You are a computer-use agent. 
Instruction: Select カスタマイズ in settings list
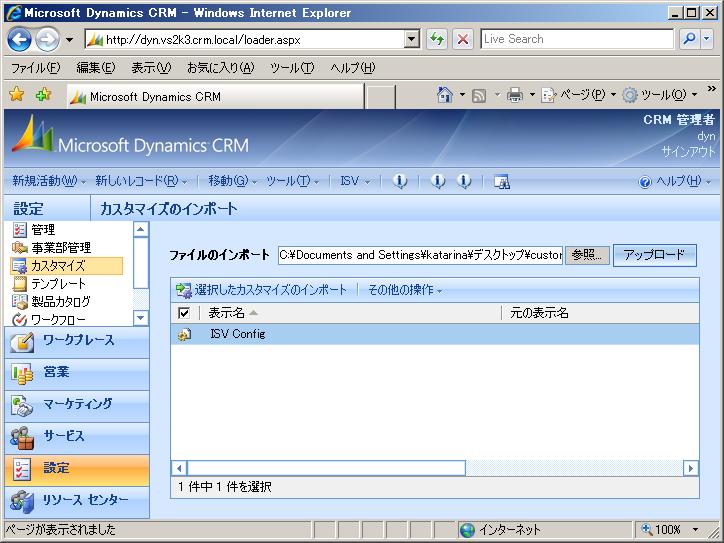(66, 266)
